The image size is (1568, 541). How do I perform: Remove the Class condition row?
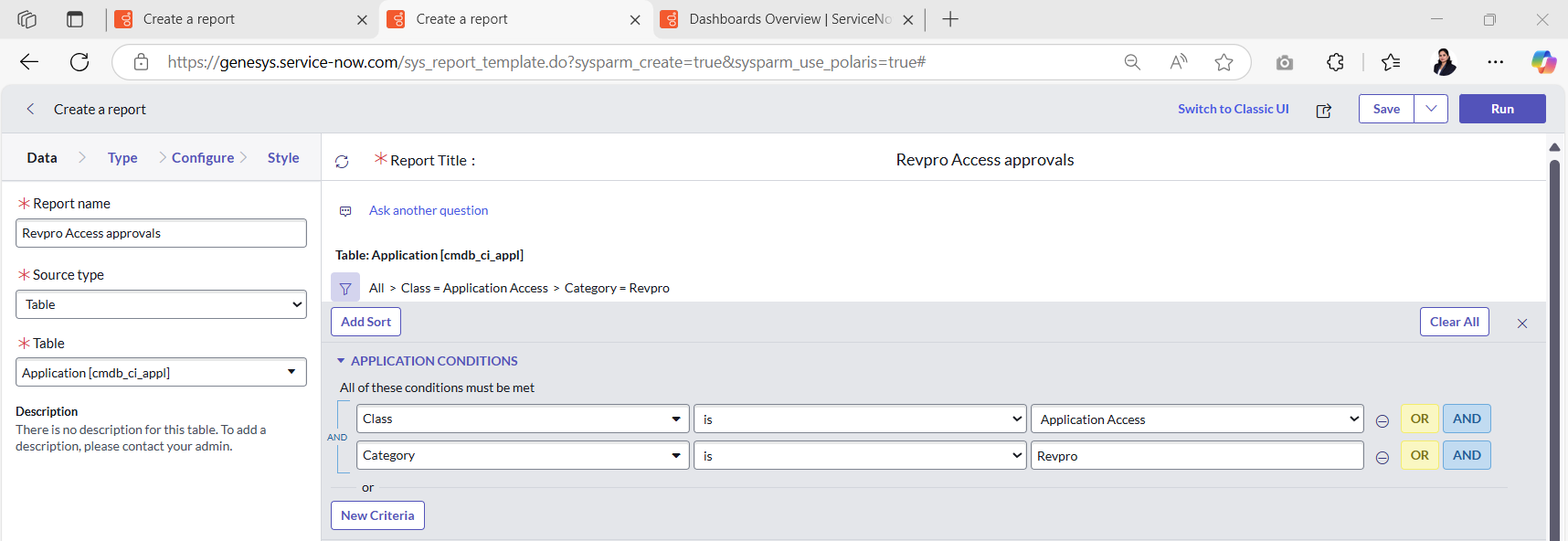(x=1383, y=421)
